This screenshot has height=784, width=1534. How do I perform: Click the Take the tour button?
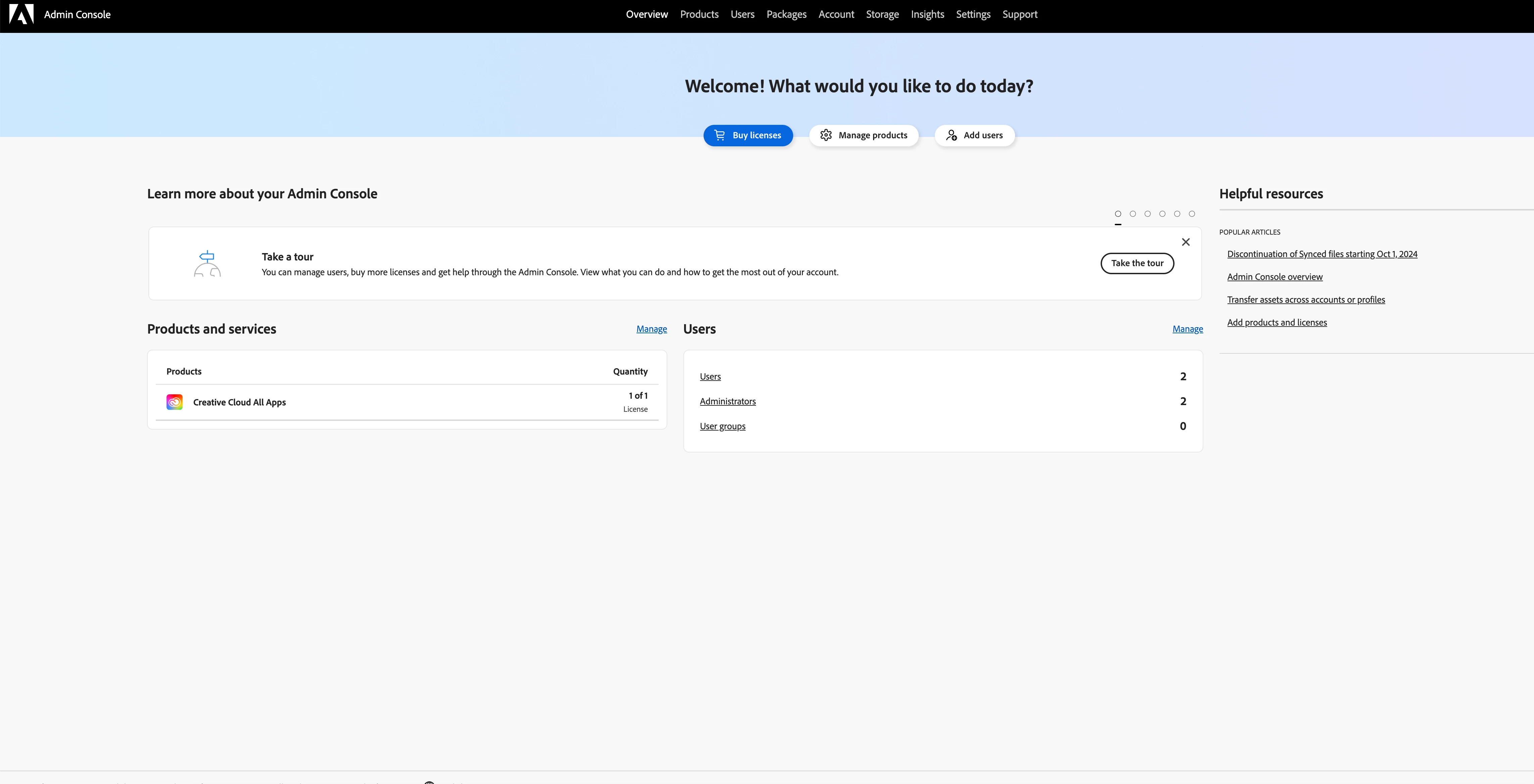1137,263
